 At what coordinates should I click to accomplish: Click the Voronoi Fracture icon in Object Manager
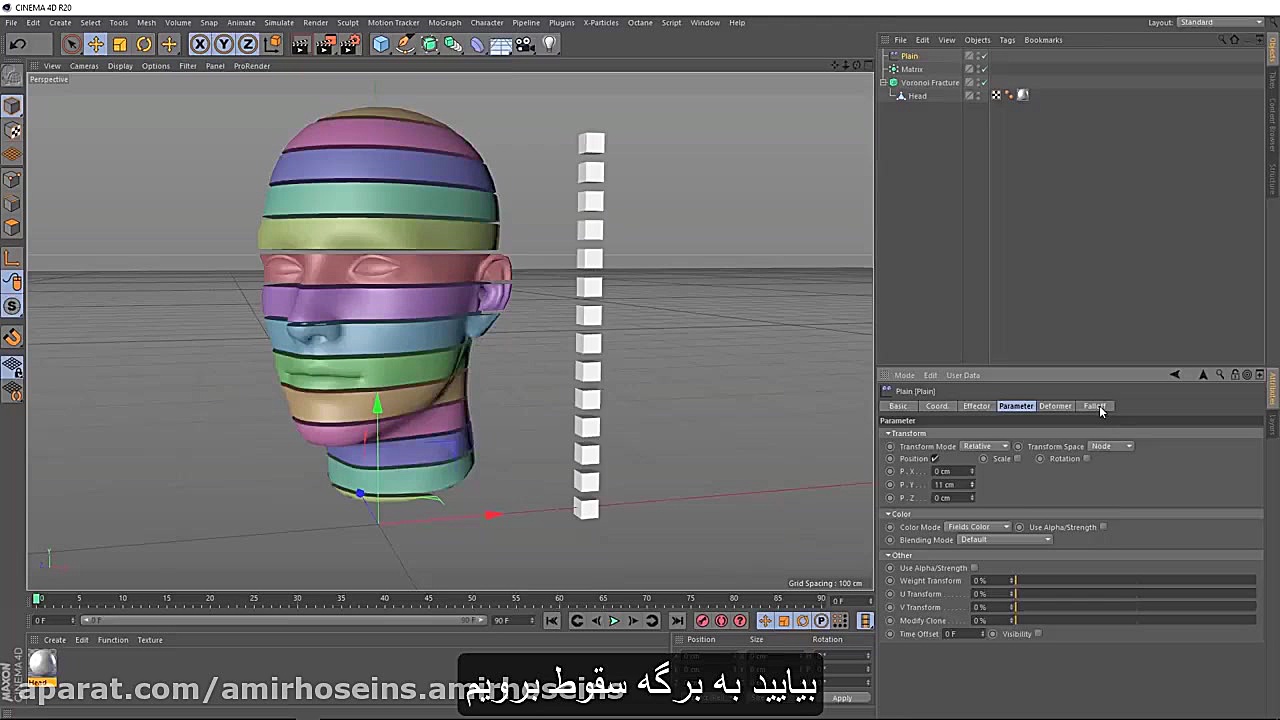click(893, 82)
